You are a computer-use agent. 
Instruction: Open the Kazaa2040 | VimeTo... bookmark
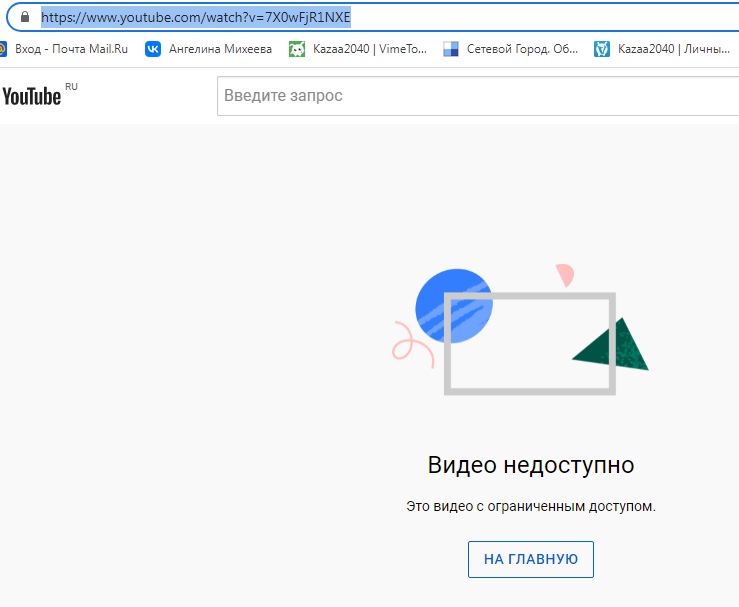(x=369, y=49)
